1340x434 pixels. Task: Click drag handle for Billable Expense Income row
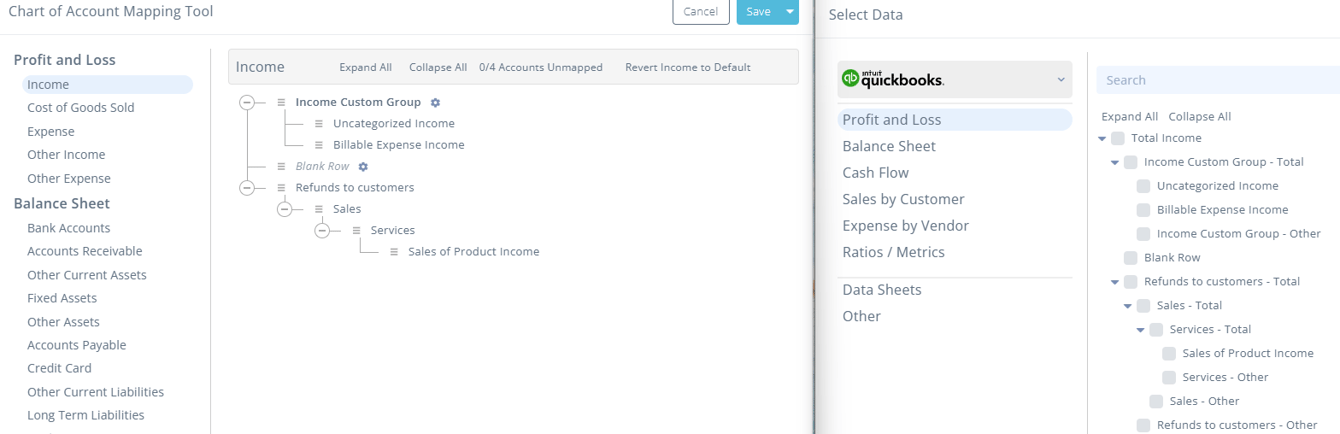[319, 145]
